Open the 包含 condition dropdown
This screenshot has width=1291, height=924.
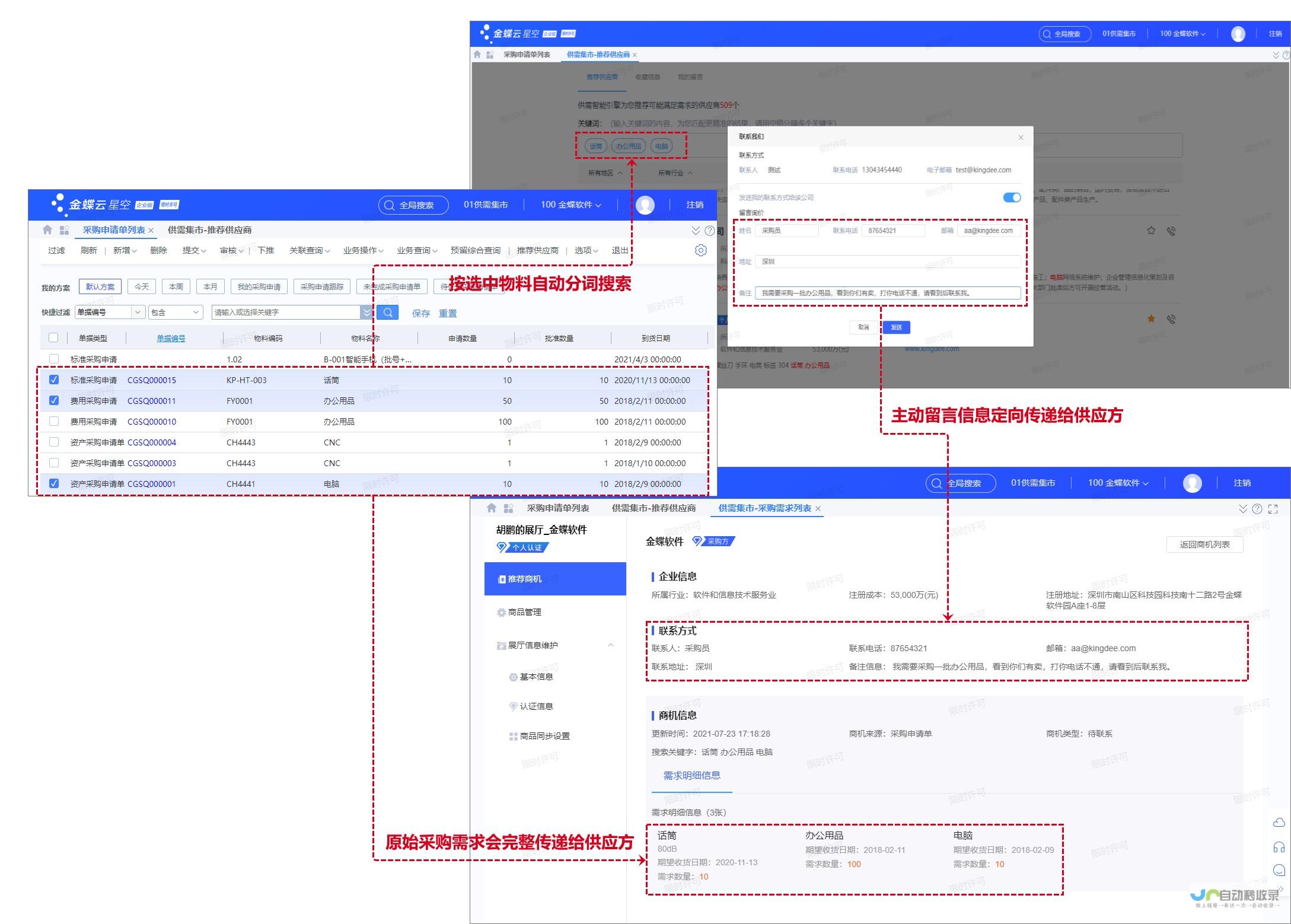[176, 312]
